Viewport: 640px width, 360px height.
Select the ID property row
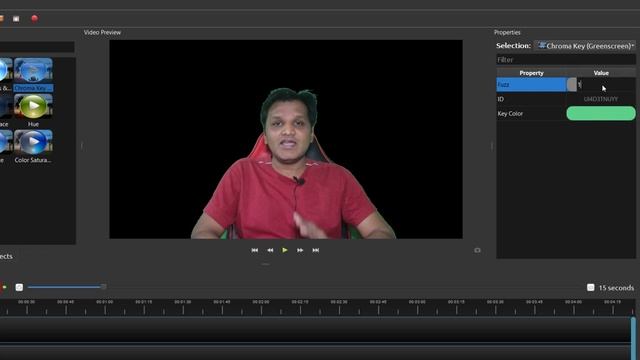[x=531, y=99]
